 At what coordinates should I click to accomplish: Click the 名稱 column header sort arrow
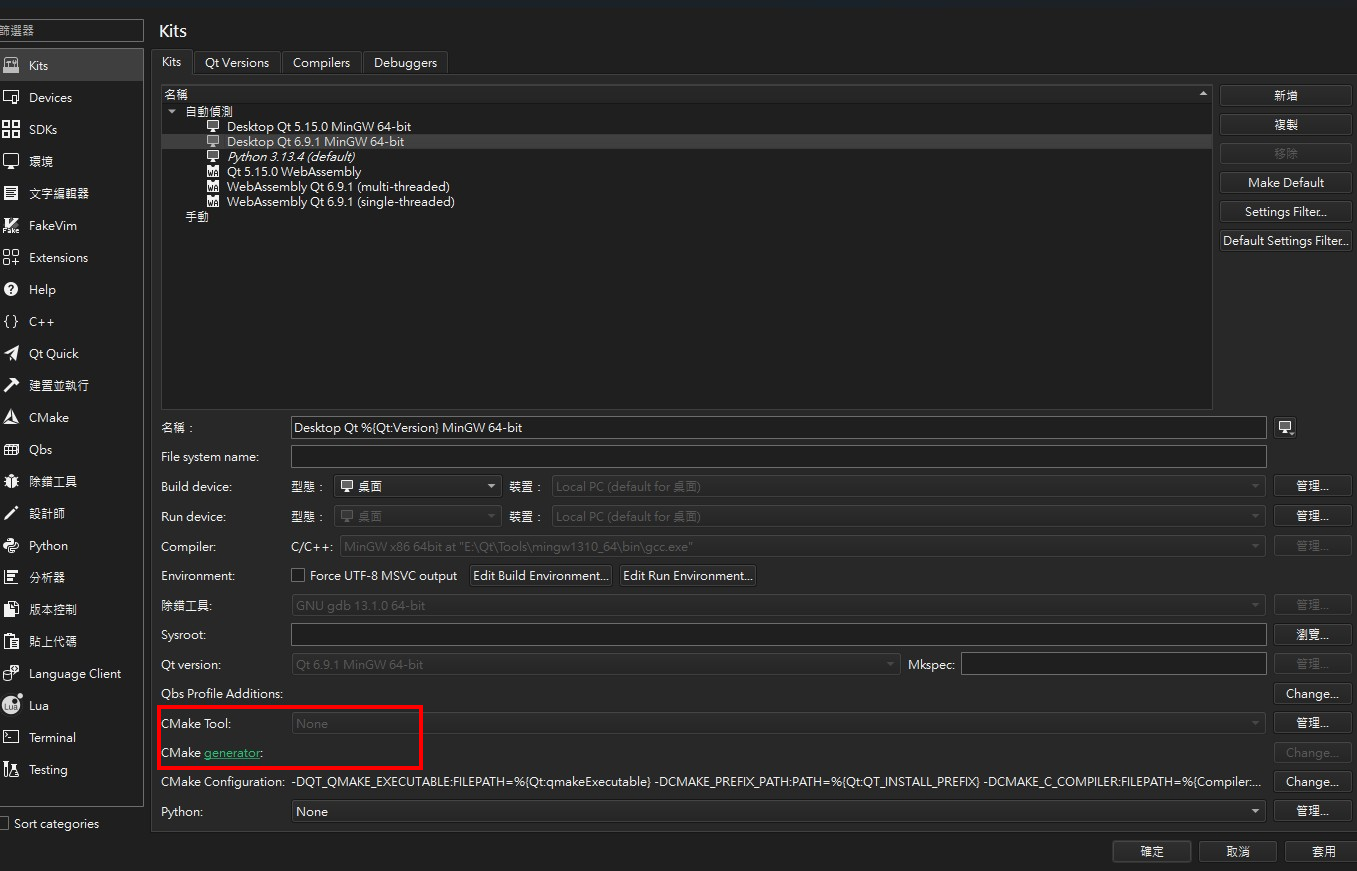(1203, 94)
